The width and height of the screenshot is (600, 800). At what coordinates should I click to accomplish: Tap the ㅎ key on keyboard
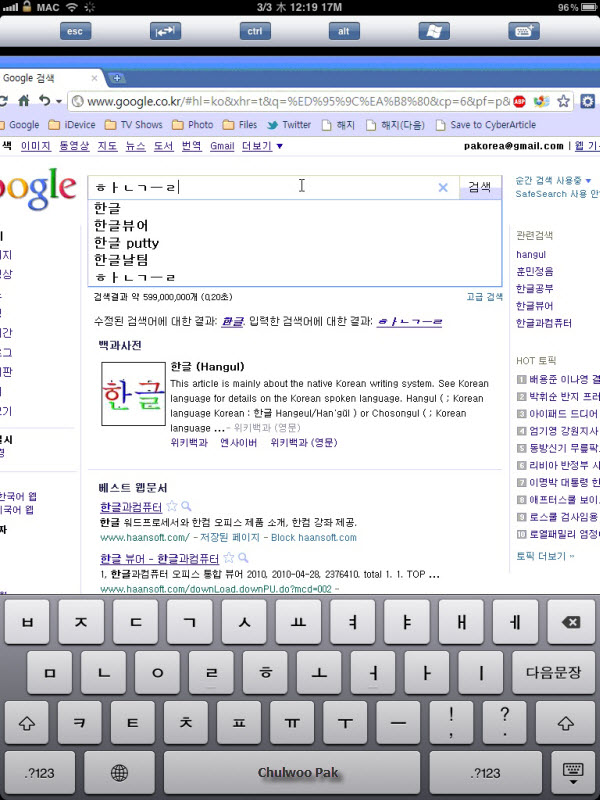coord(265,672)
